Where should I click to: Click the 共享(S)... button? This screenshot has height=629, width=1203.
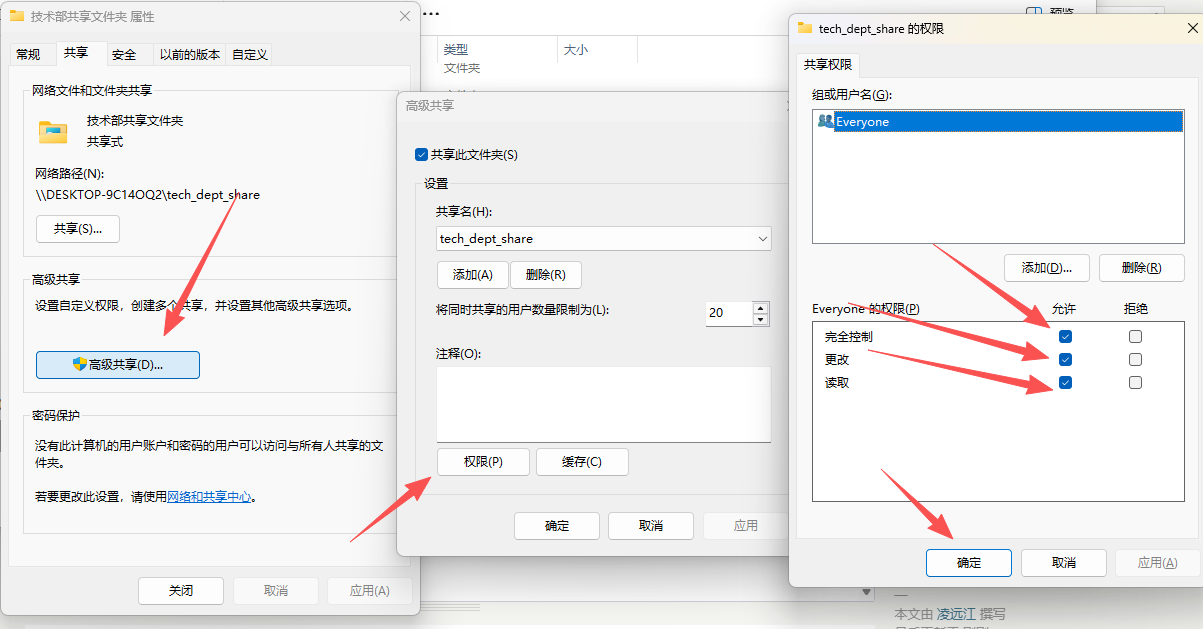point(78,228)
